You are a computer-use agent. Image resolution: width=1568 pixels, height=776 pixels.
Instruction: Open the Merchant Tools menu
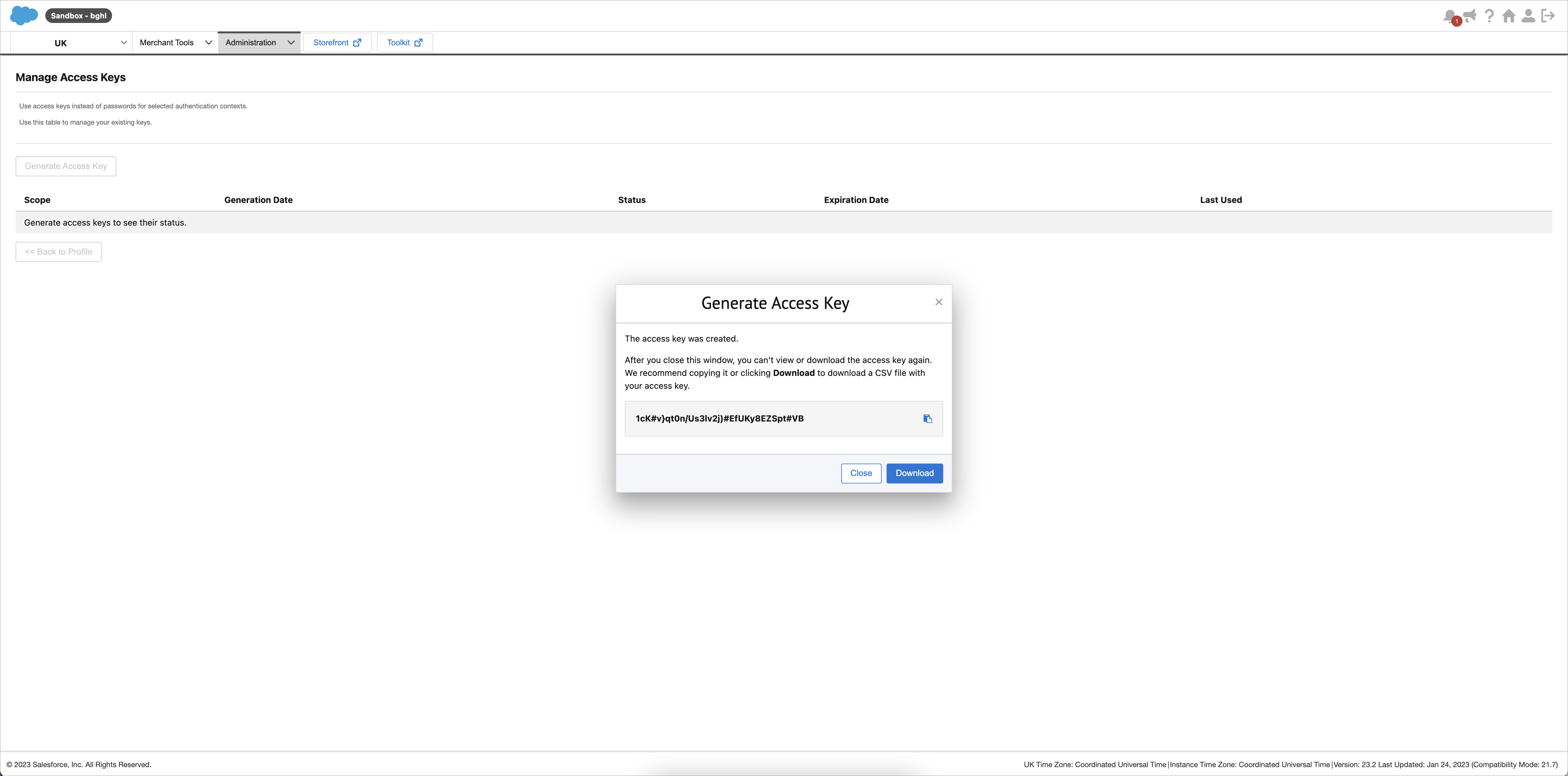pos(175,43)
